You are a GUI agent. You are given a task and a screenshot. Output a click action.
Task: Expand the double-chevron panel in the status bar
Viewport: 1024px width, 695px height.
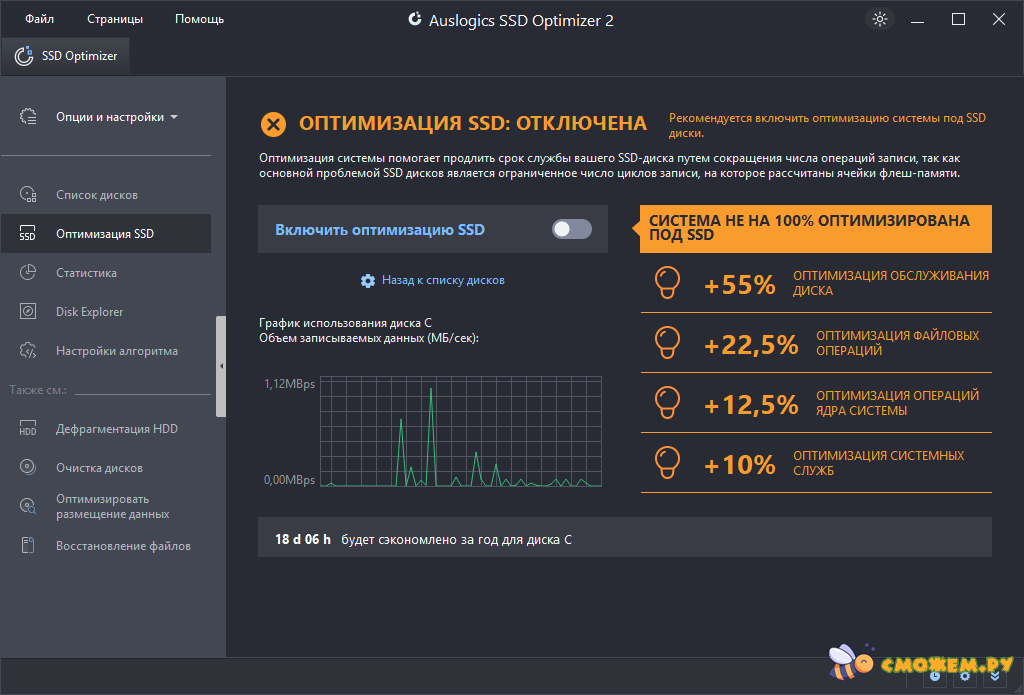click(994, 677)
